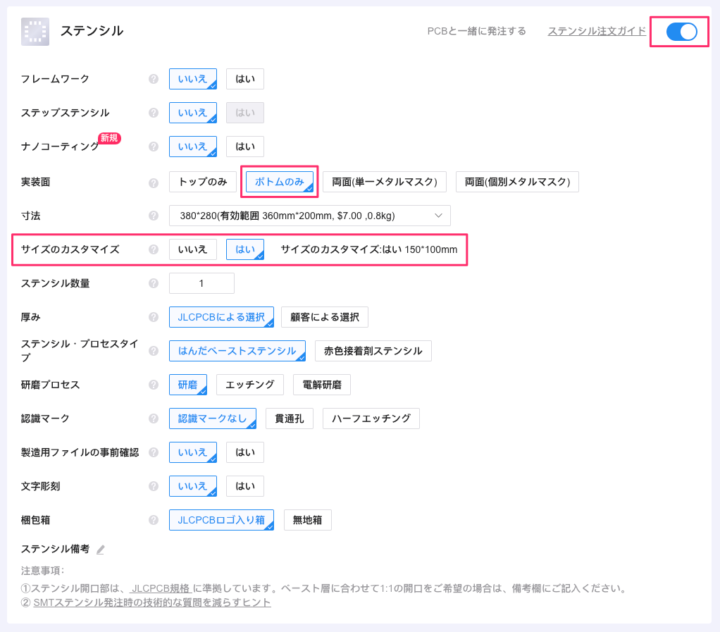Click the ステンシル数量 input field
This screenshot has height=632, width=720.
pos(201,284)
